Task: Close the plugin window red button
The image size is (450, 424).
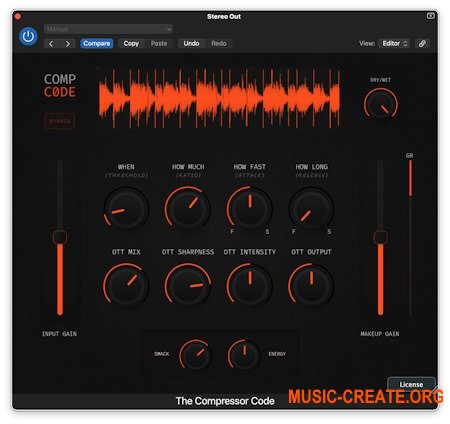Action: click(x=18, y=16)
